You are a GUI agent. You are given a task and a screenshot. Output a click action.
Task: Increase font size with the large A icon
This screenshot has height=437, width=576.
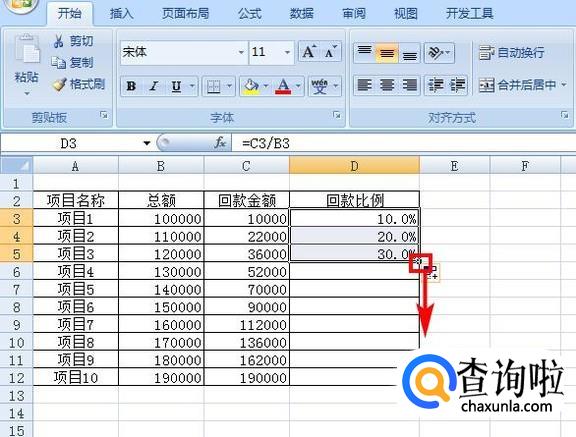coord(309,52)
